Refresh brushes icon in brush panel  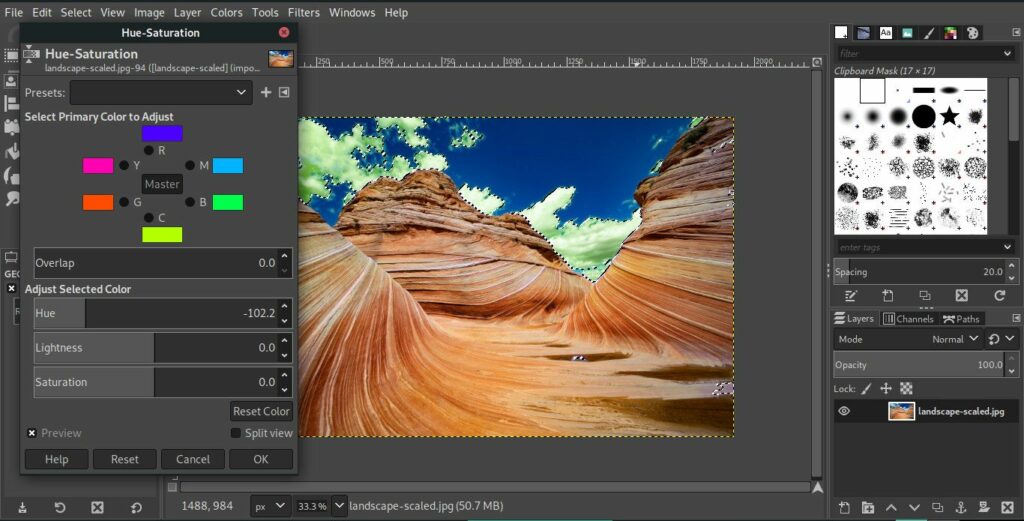[x=999, y=296]
